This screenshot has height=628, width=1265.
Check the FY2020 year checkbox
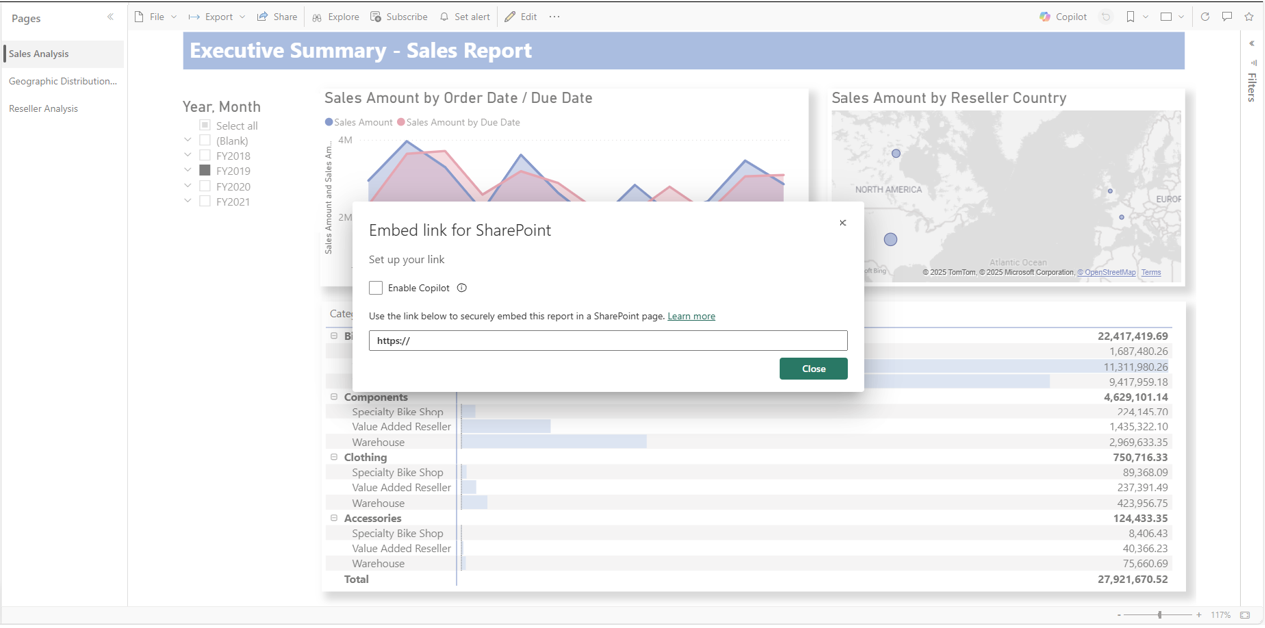205,186
